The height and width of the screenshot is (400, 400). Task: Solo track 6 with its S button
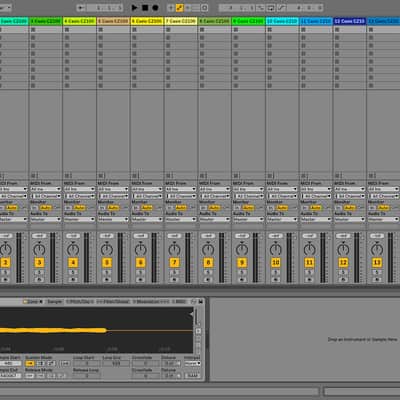[x=141, y=273]
